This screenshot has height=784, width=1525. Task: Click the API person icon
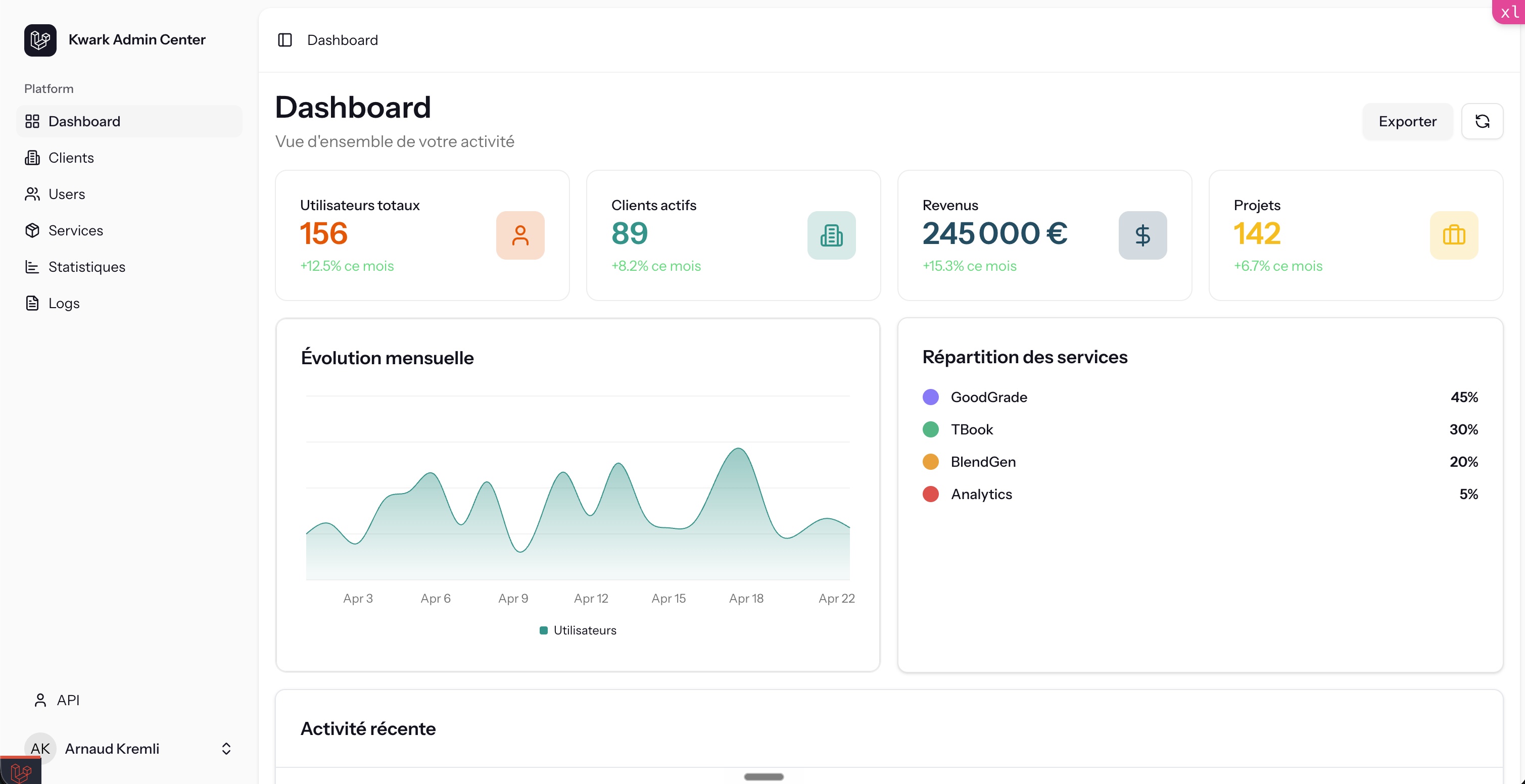coord(40,700)
